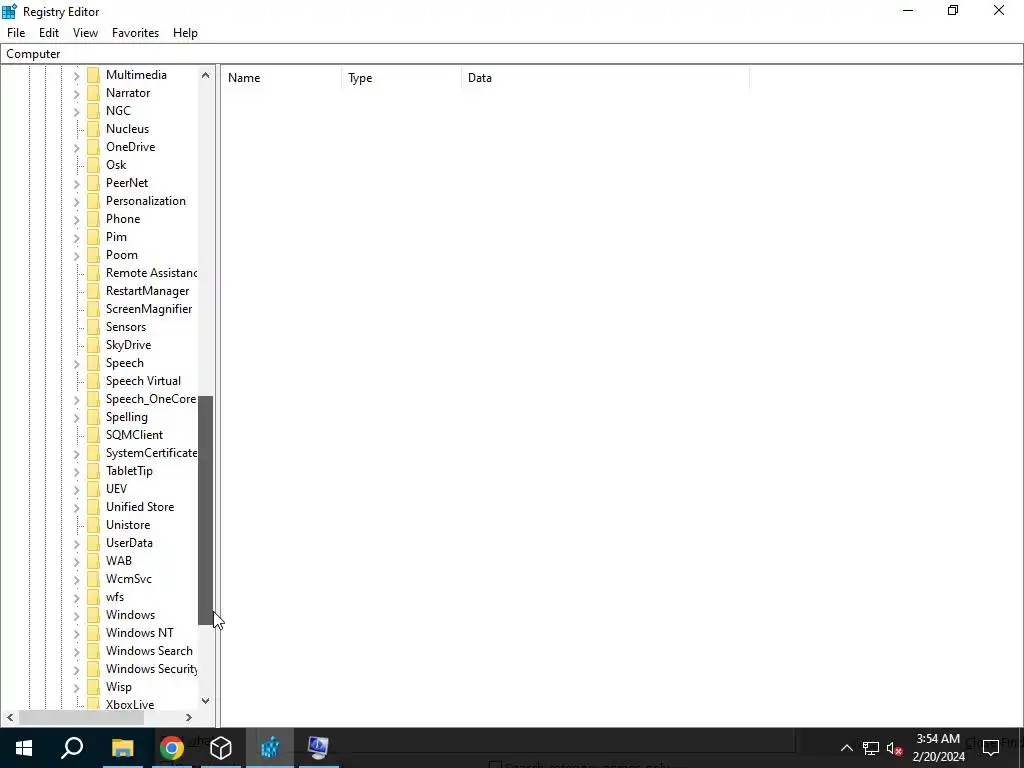This screenshot has width=1024, height=768.
Task: Open Google Chrome from the taskbar
Action: click(172, 748)
